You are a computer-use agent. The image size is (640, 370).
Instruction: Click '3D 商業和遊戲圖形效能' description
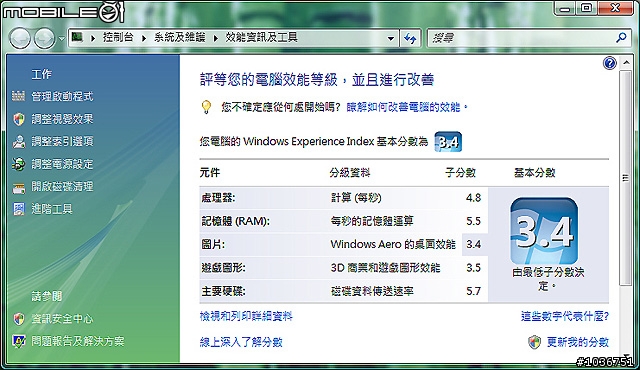[x=385, y=268]
